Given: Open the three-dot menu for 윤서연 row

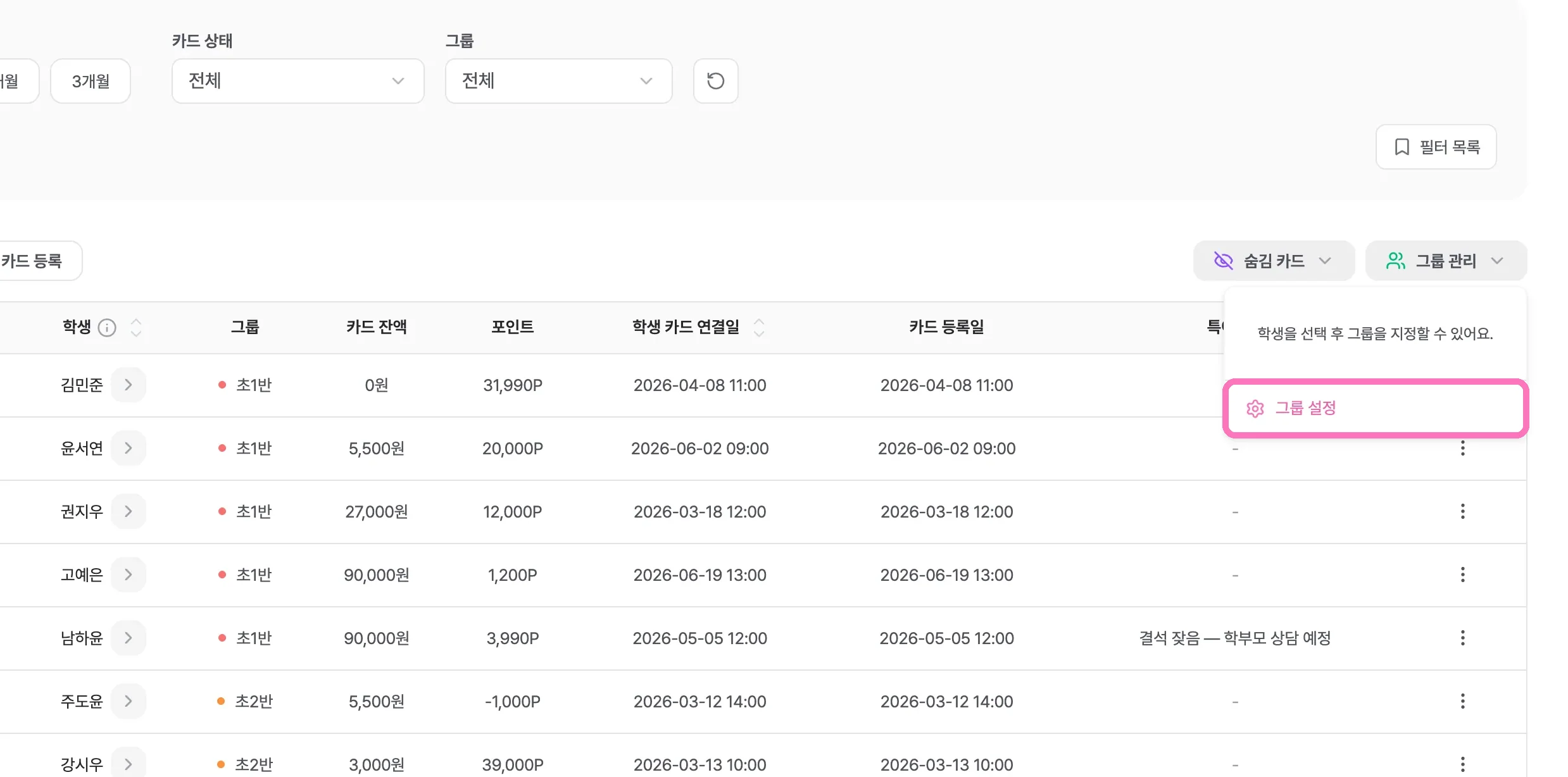Looking at the screenshot, I should pyautogui.click(x=1462, y=448).
